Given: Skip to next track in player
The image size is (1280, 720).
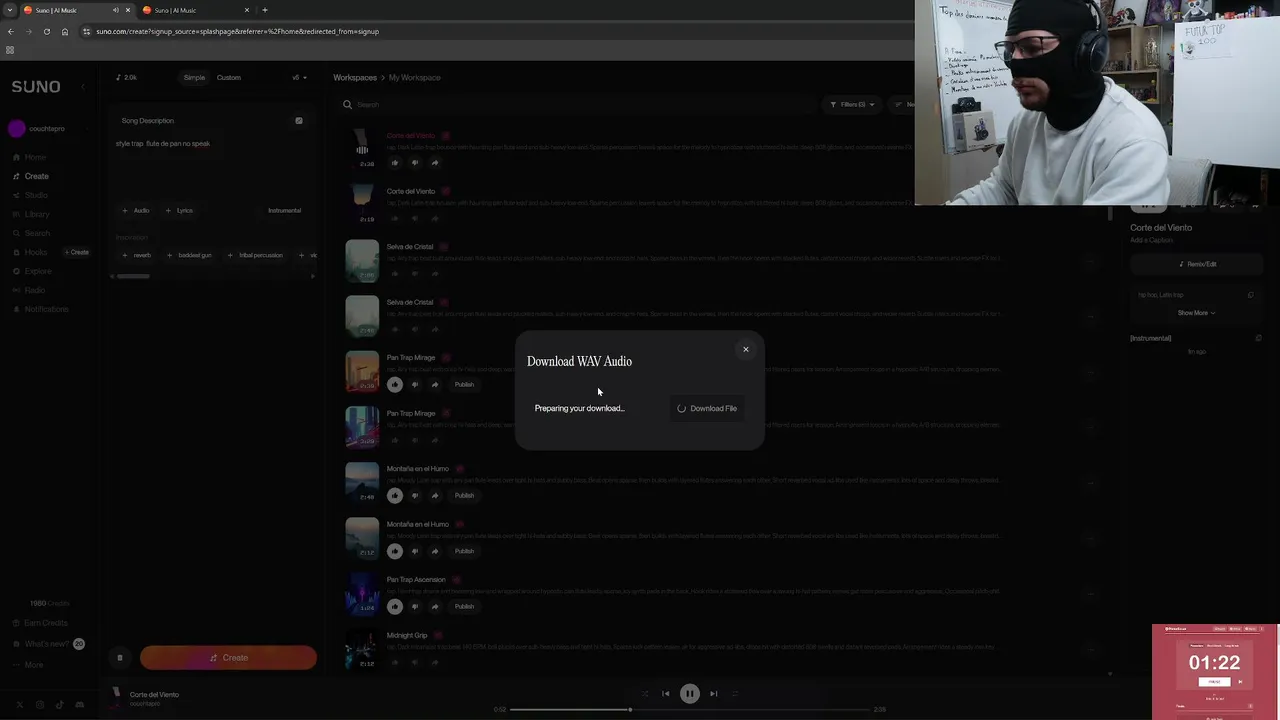Looking at the screenshot, I should (x=713, y=693).
